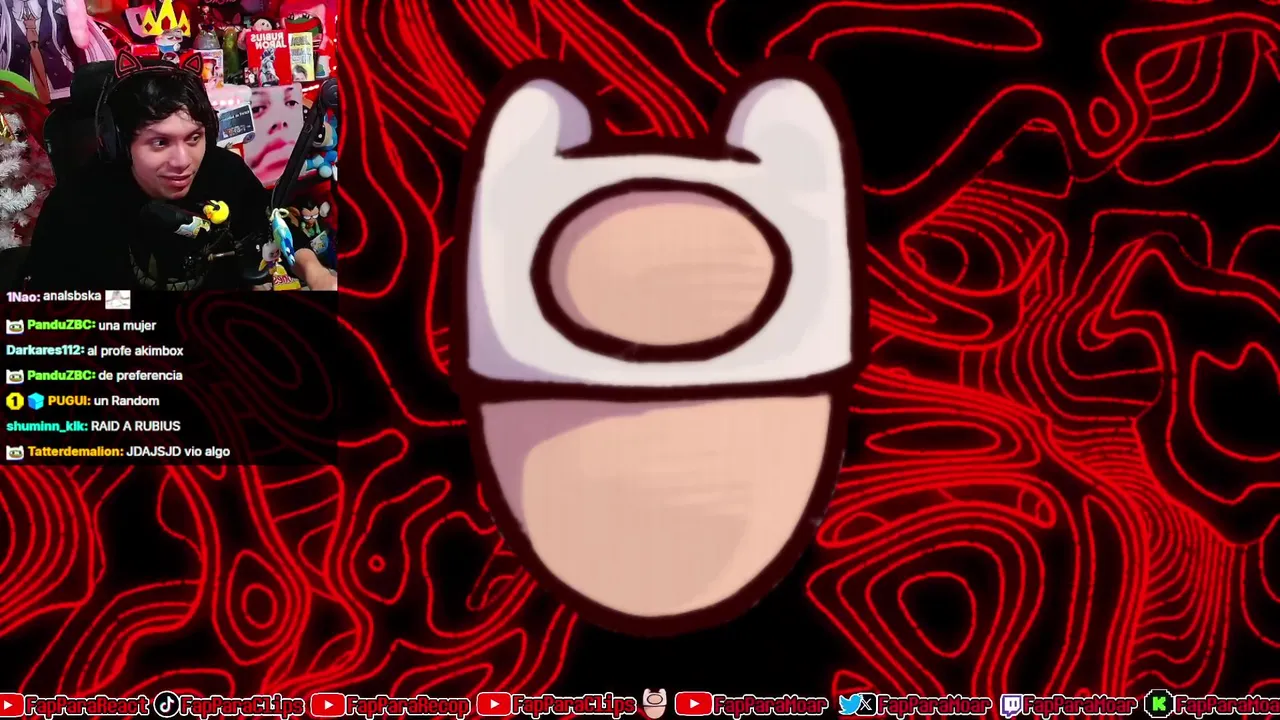This screenshot has height=720, width=1280.
Task: Click the chat message 'un Random'
Action: [126, 401]
